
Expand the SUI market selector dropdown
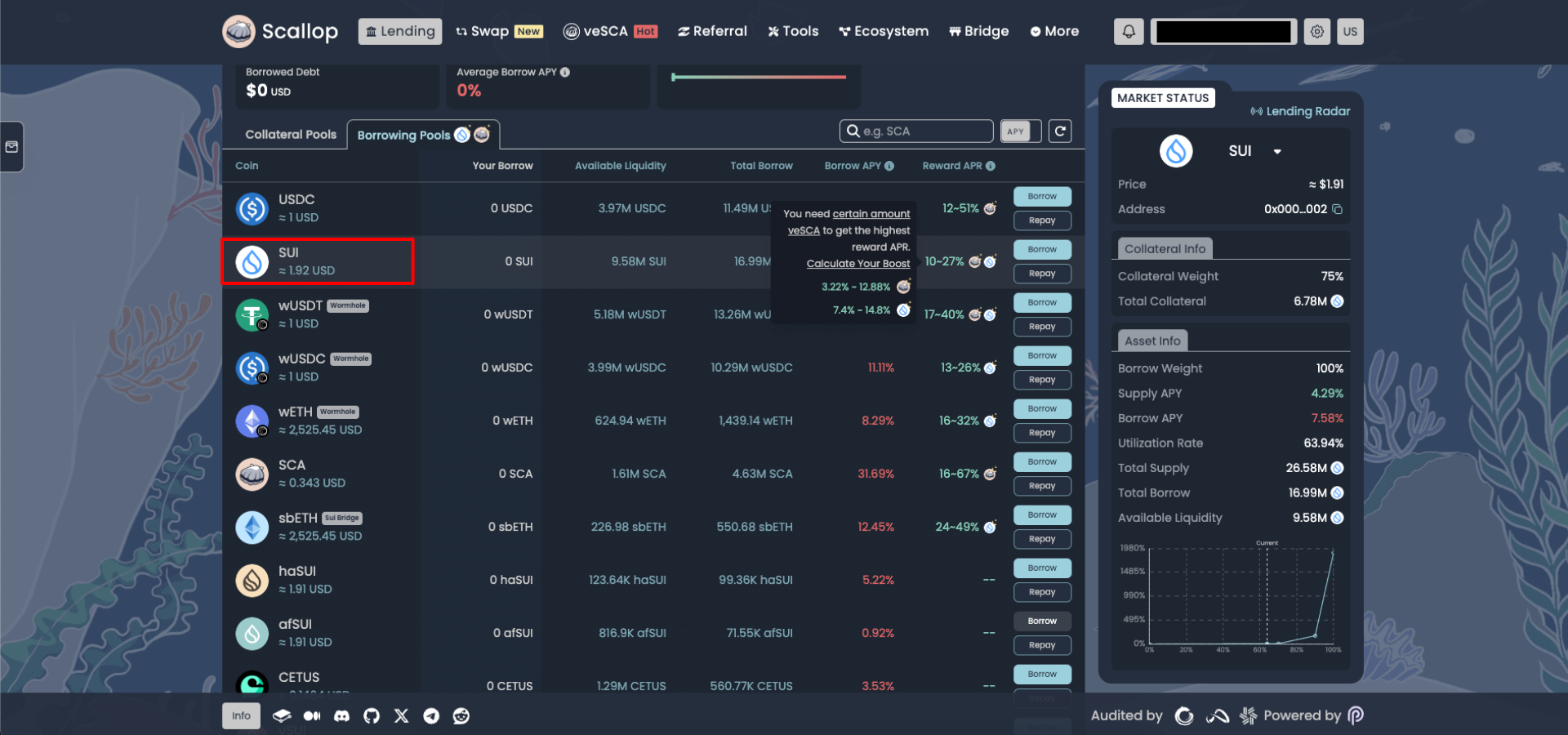click(1277, 152)
